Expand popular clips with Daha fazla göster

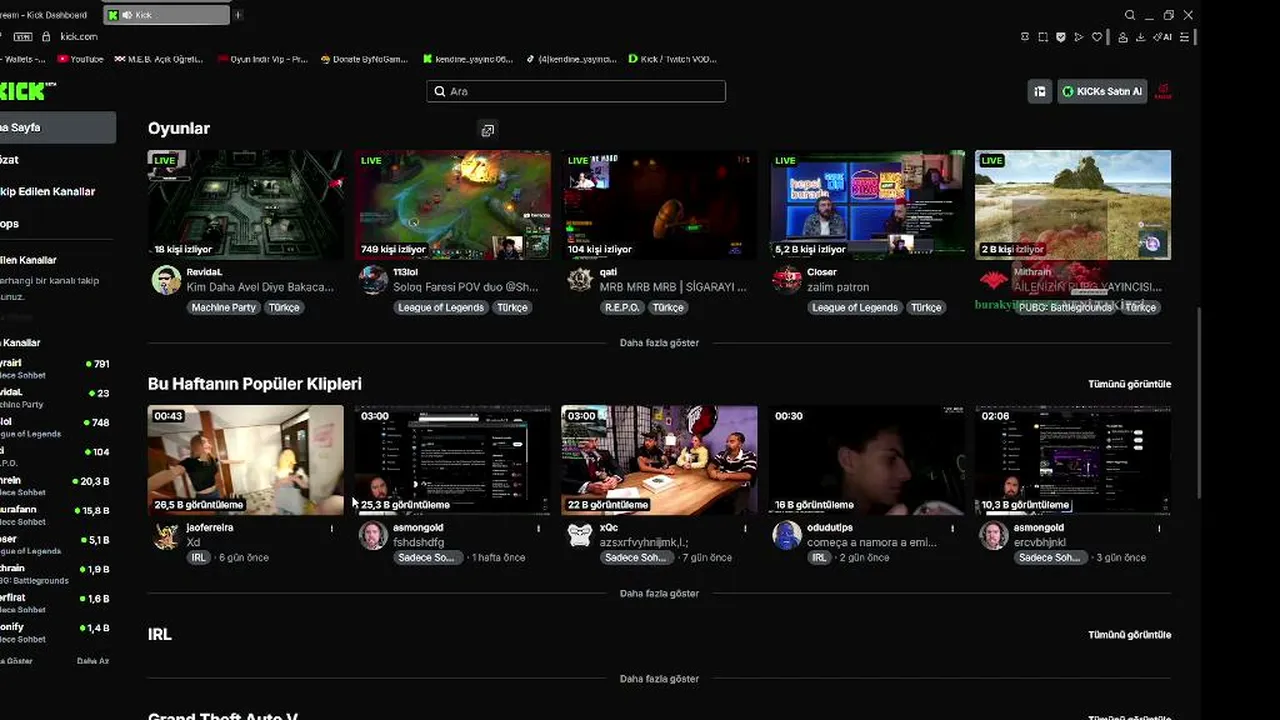point(659,594)
